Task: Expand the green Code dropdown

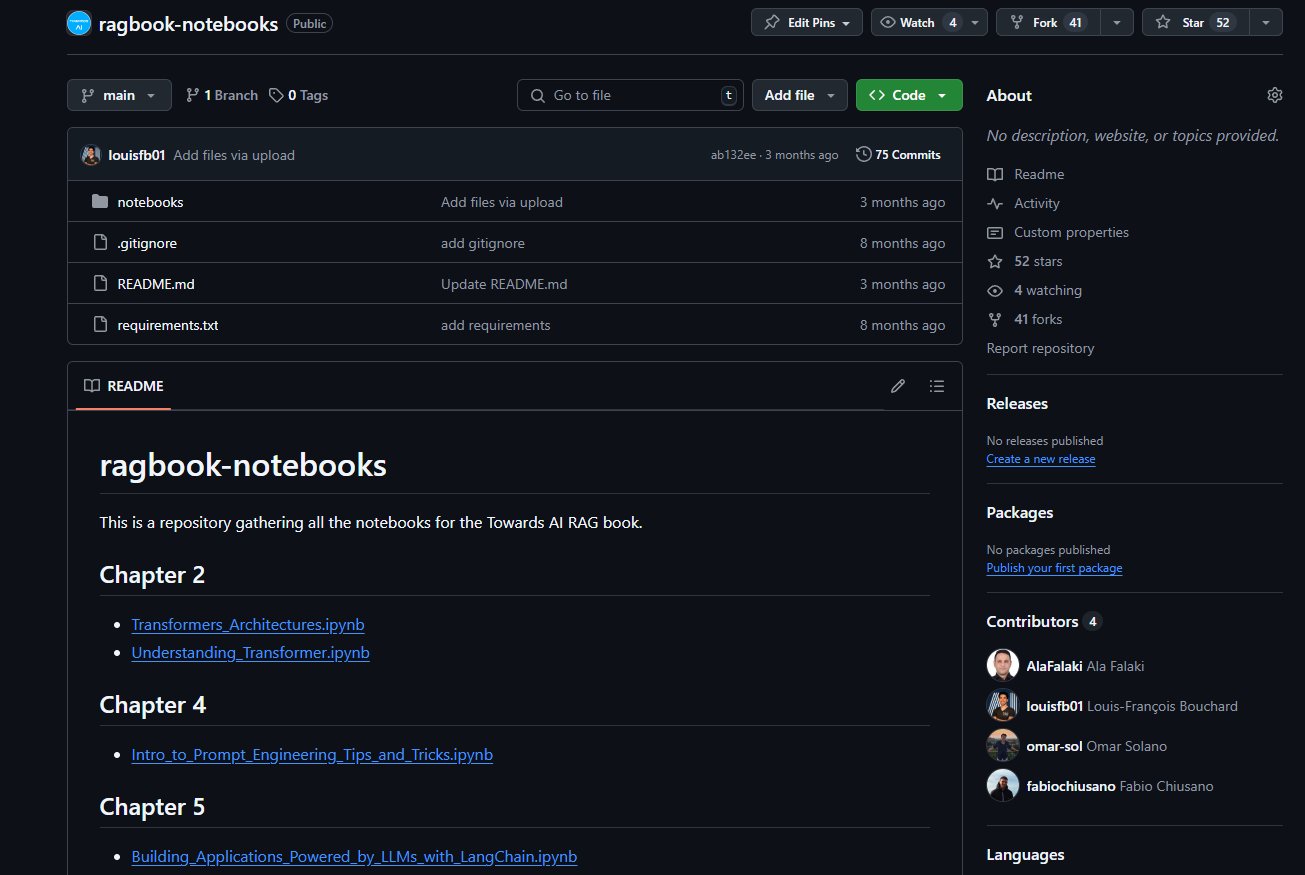Action: click(x=909, y=95)
